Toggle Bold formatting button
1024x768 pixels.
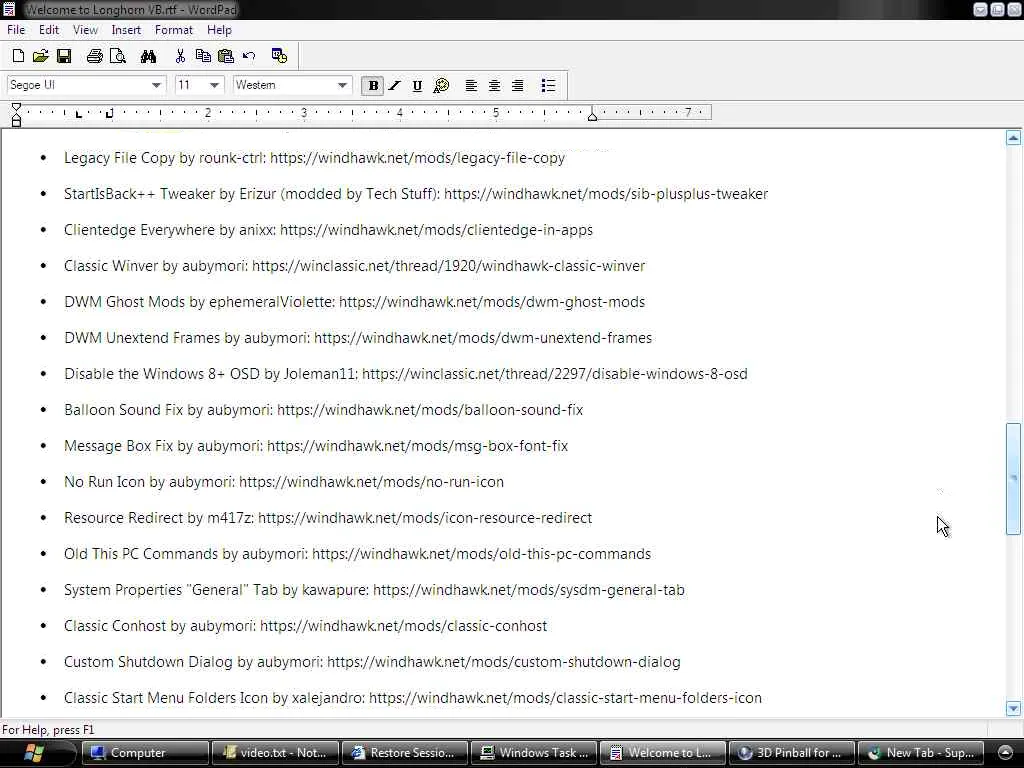373,86
